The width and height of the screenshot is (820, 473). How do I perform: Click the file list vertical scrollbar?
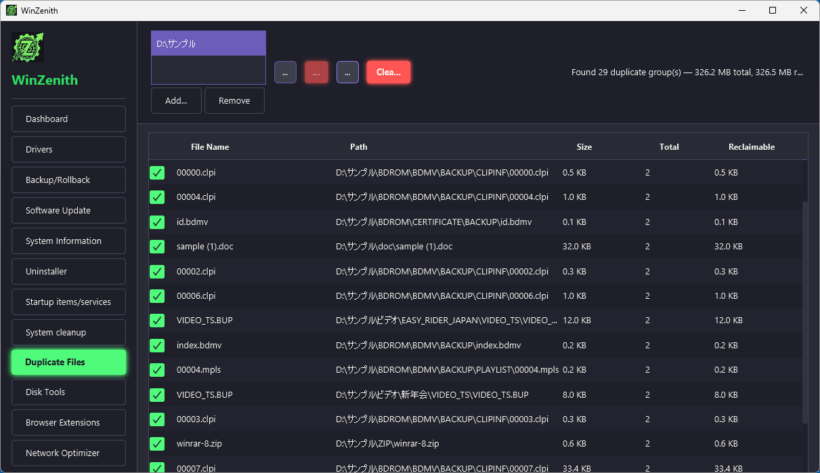pyautogui.click(x=804, y=312)
